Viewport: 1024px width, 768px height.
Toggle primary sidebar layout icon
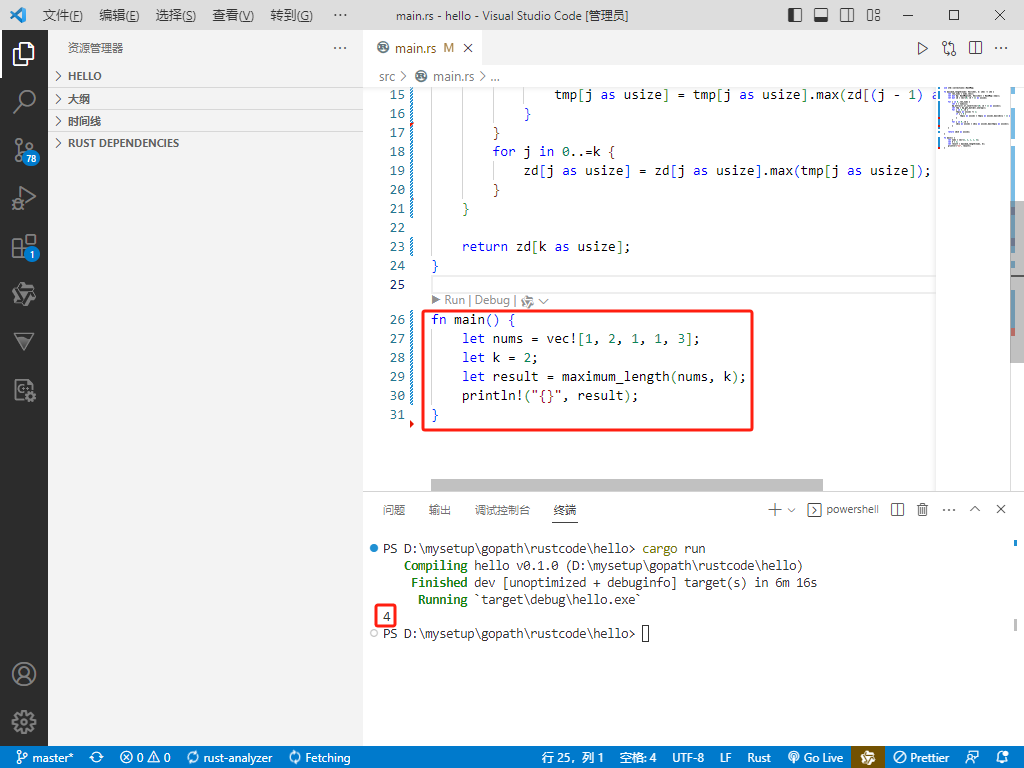(795, 15)
